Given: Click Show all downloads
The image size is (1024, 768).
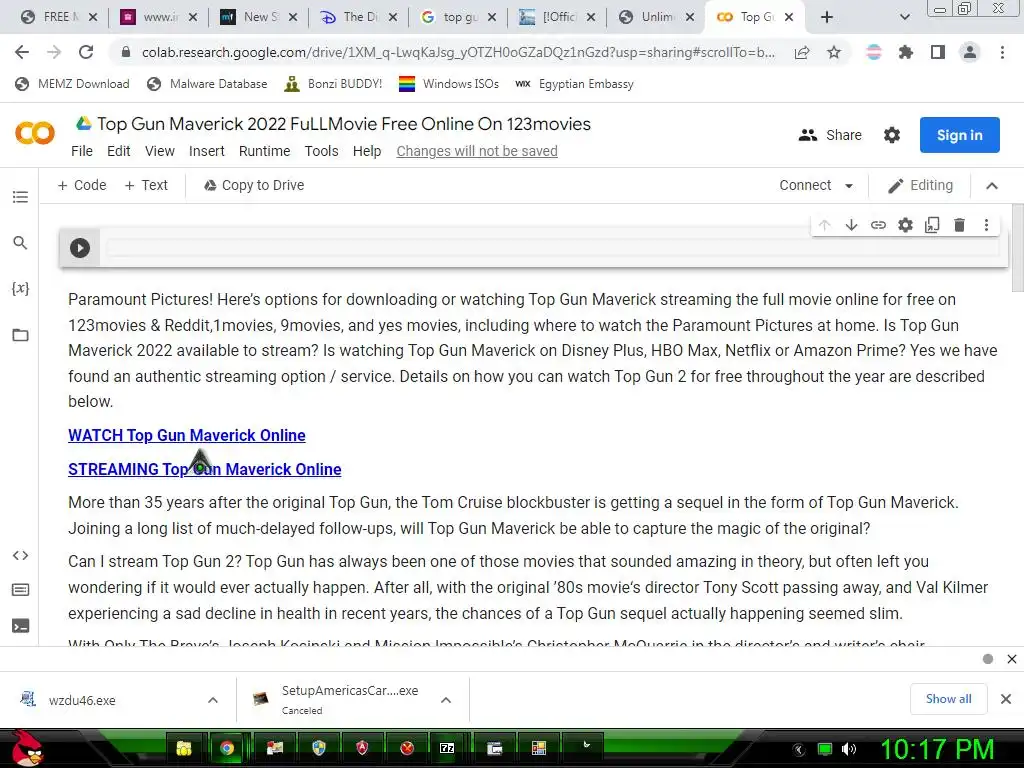Looking at the screenshot, I should tap(948, 699).
